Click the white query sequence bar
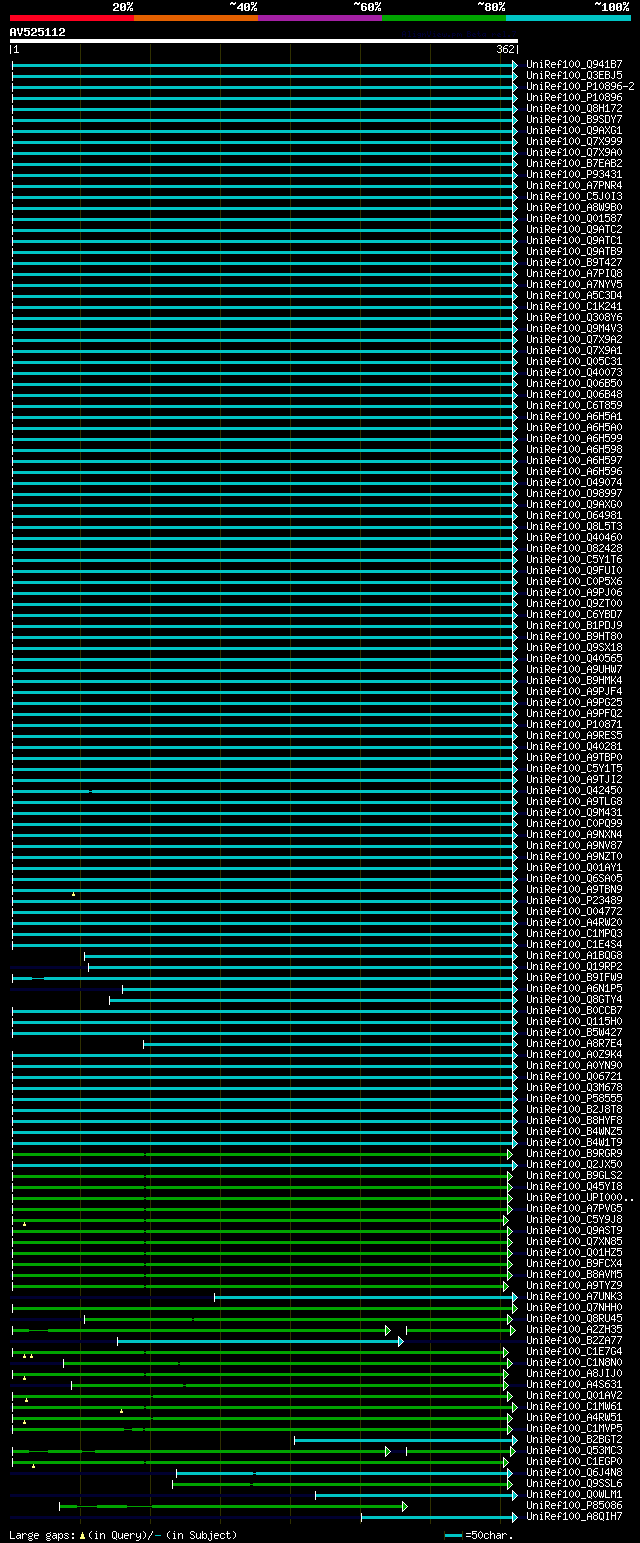640x1543 pixels. click(264, 41)
